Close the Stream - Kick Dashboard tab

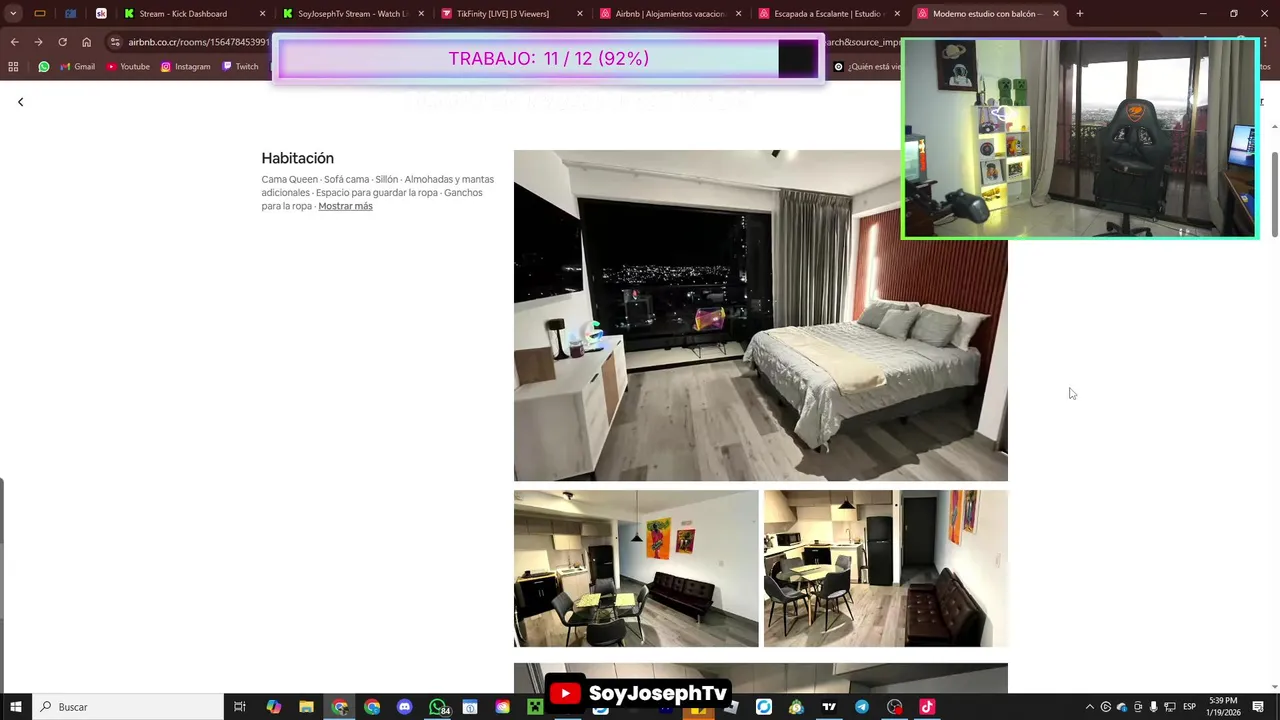(x=263, y=14)
